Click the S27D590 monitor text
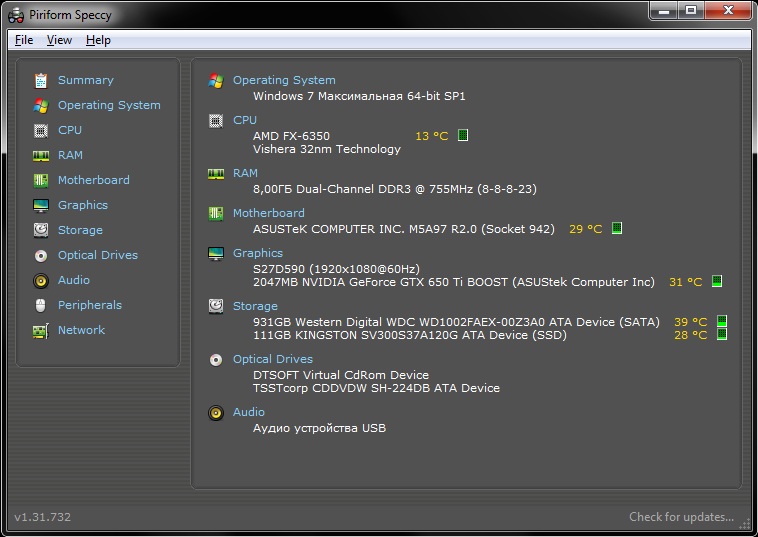Screen dimensions: 758x537 point(336,269)
